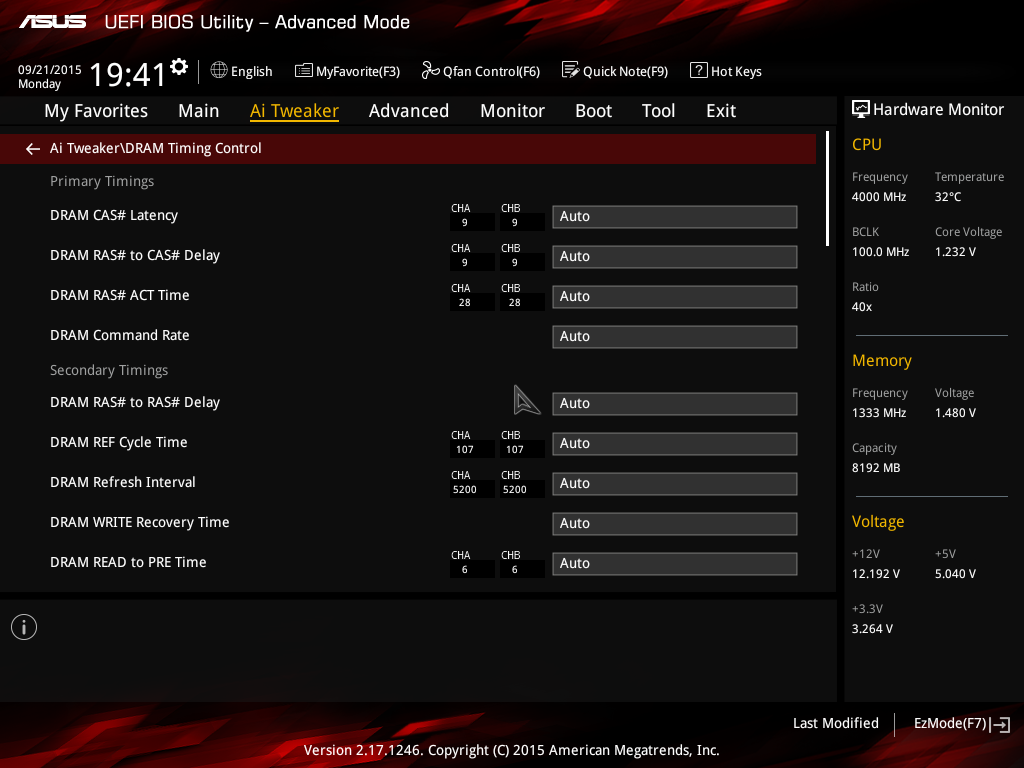Go to the Advanced tab
The image size is (1024, 768).
coord(409,111)
